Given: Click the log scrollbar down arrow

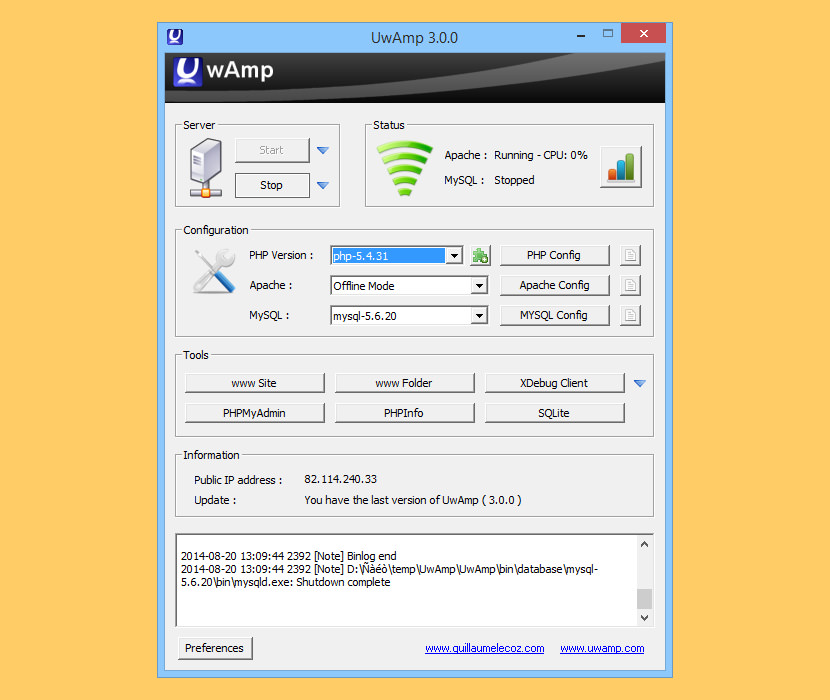Looking at the screenshot, I should tap(644, 617).
